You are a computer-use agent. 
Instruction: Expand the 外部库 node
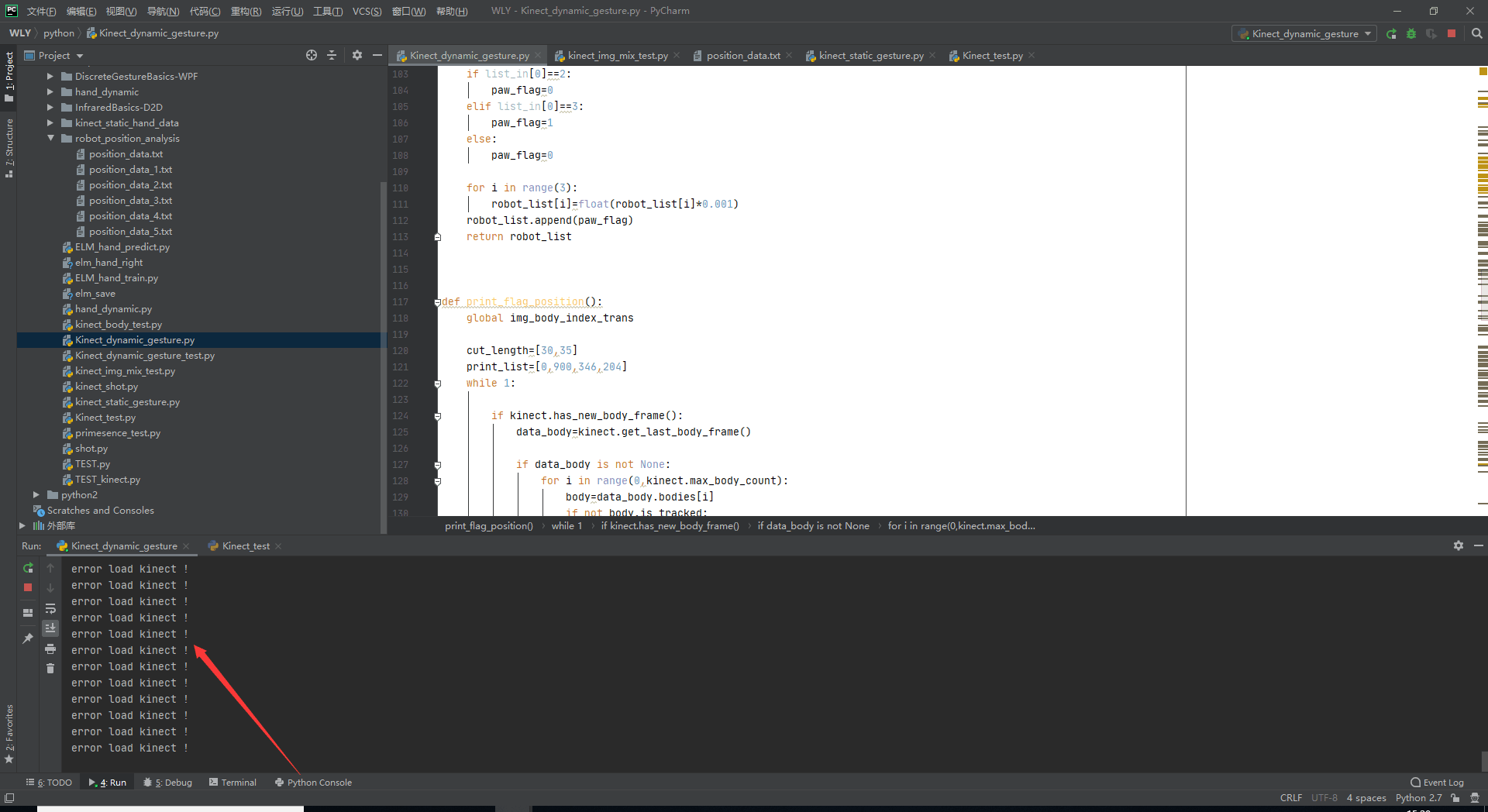22,525
